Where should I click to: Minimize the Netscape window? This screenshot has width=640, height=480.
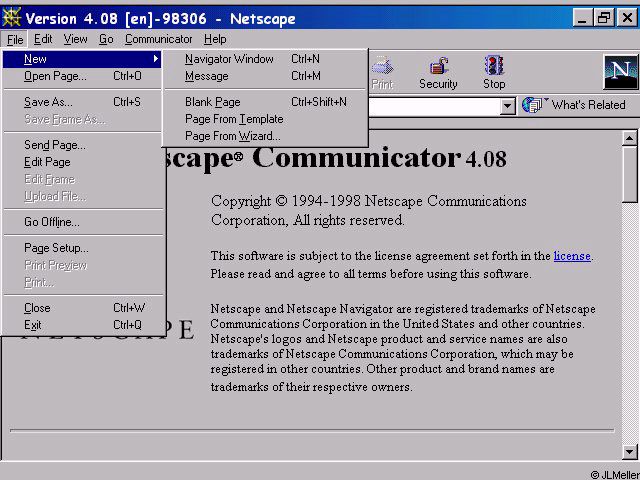click(582, 18)
